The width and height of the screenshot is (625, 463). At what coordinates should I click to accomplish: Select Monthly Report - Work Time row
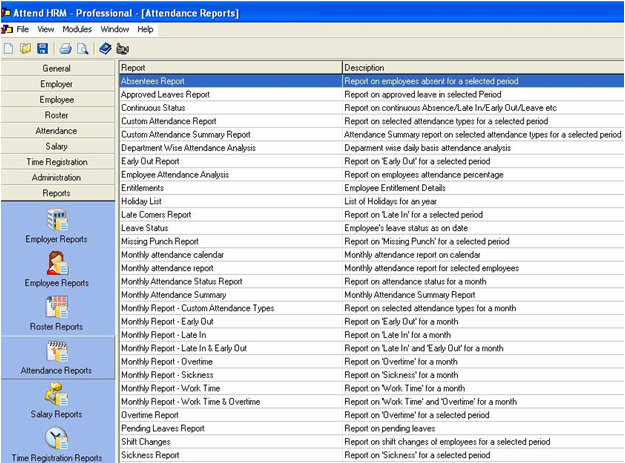[x=371, y=388]
